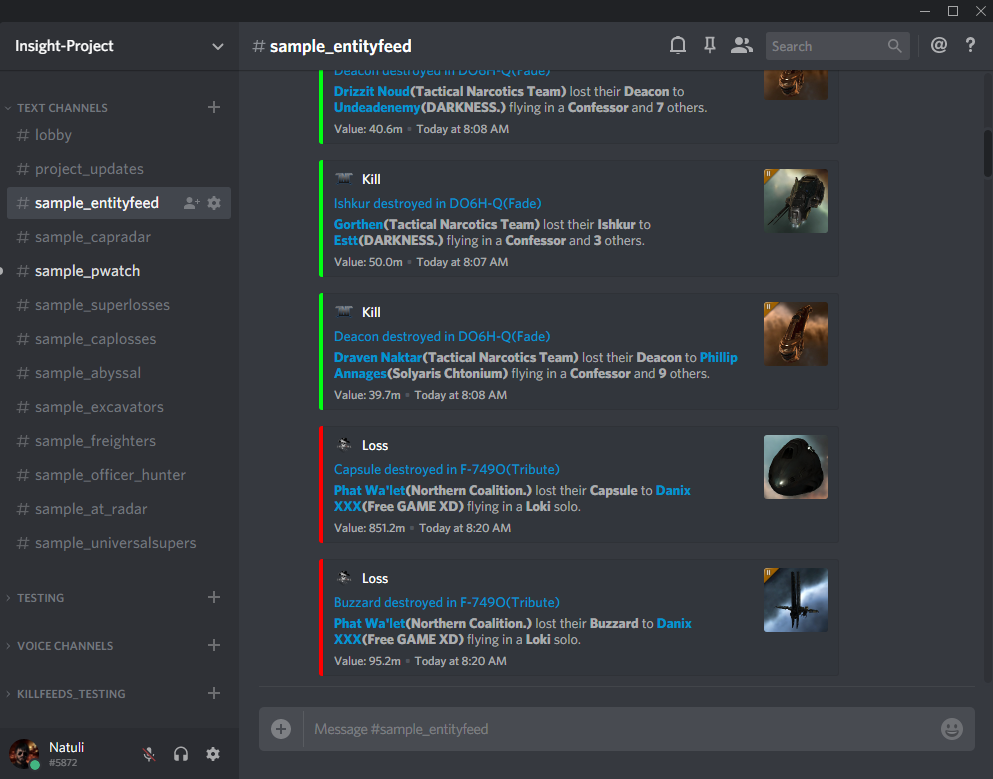This screenshot has height=779, width=993.
Task: Click Natuli user avatar
Action: (x=24, y=754)
